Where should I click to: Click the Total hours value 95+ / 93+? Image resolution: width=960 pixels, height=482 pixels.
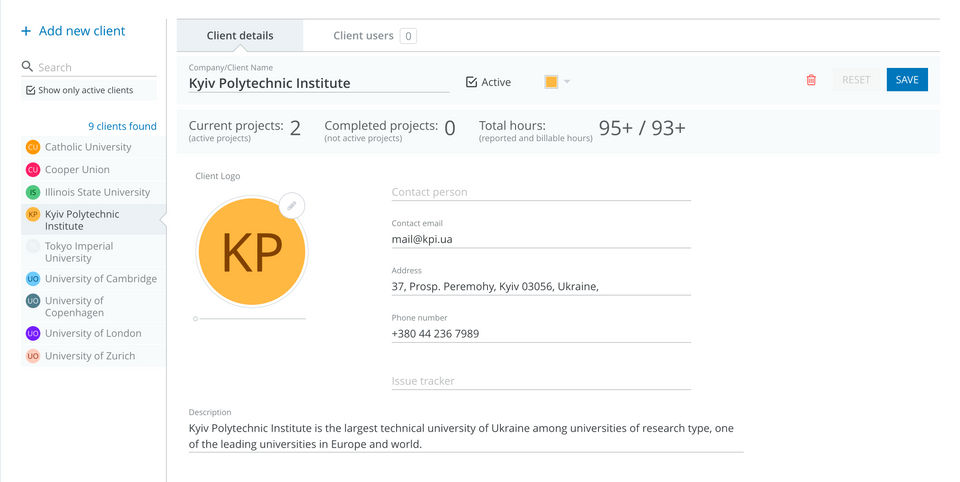click(x=642, y=128)
